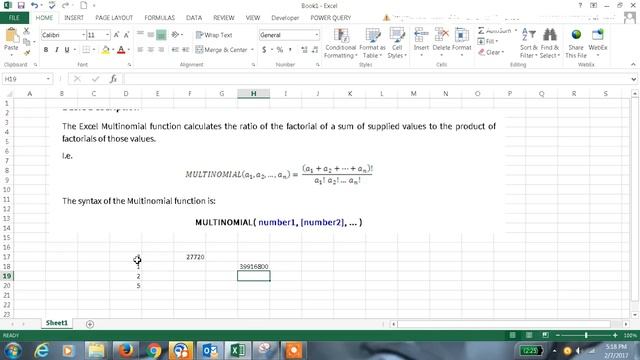The image size is (640, 360).
Task: Expand Merge & Center dropdown arrow
Action: point(252,50)
